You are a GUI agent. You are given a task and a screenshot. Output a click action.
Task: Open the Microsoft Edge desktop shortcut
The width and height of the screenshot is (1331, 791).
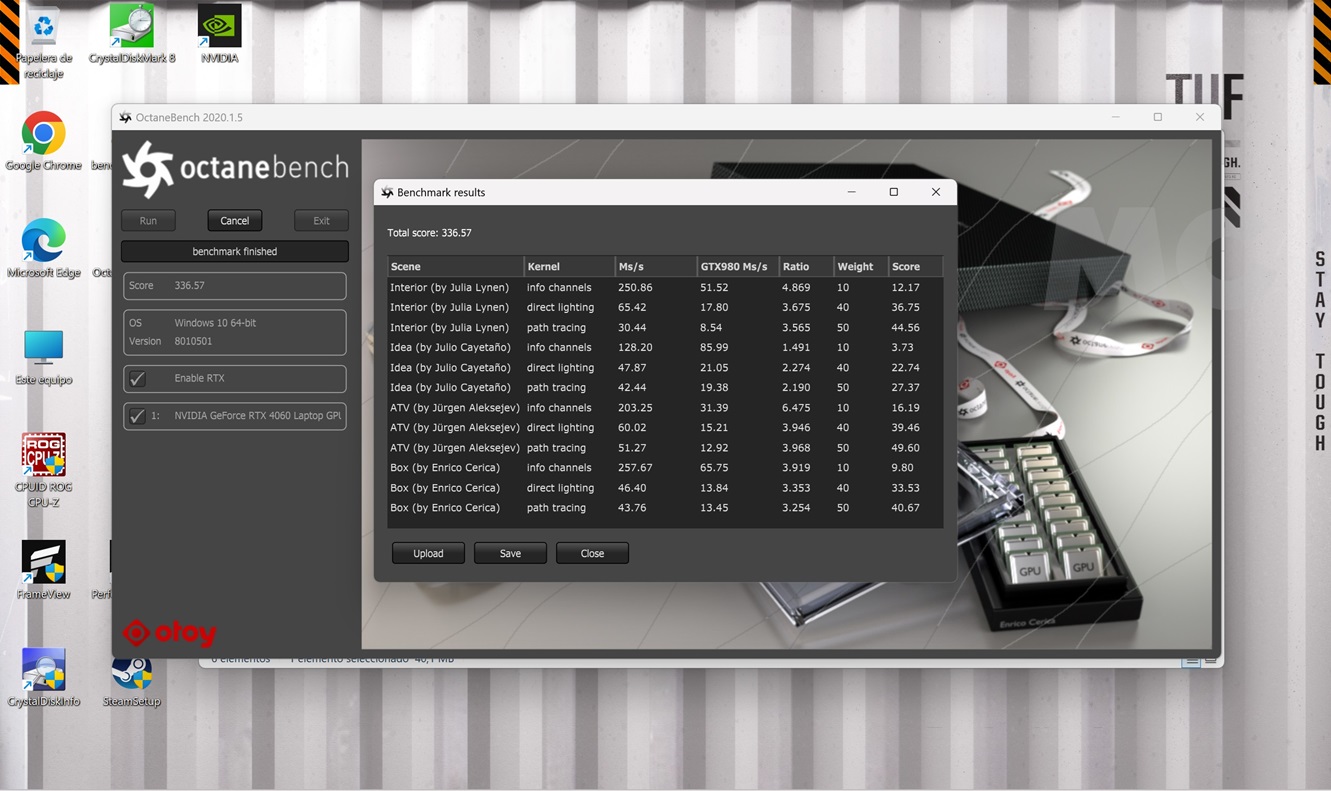[x=43, y=241]
